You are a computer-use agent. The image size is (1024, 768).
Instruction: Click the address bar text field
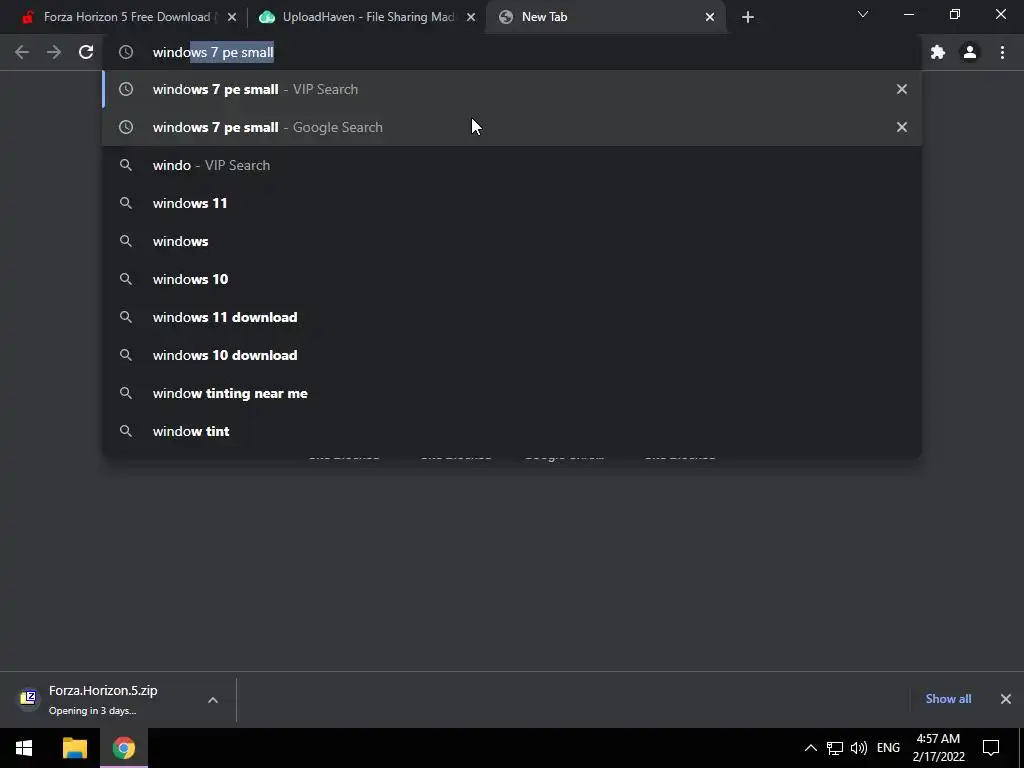tap(511, 52)
